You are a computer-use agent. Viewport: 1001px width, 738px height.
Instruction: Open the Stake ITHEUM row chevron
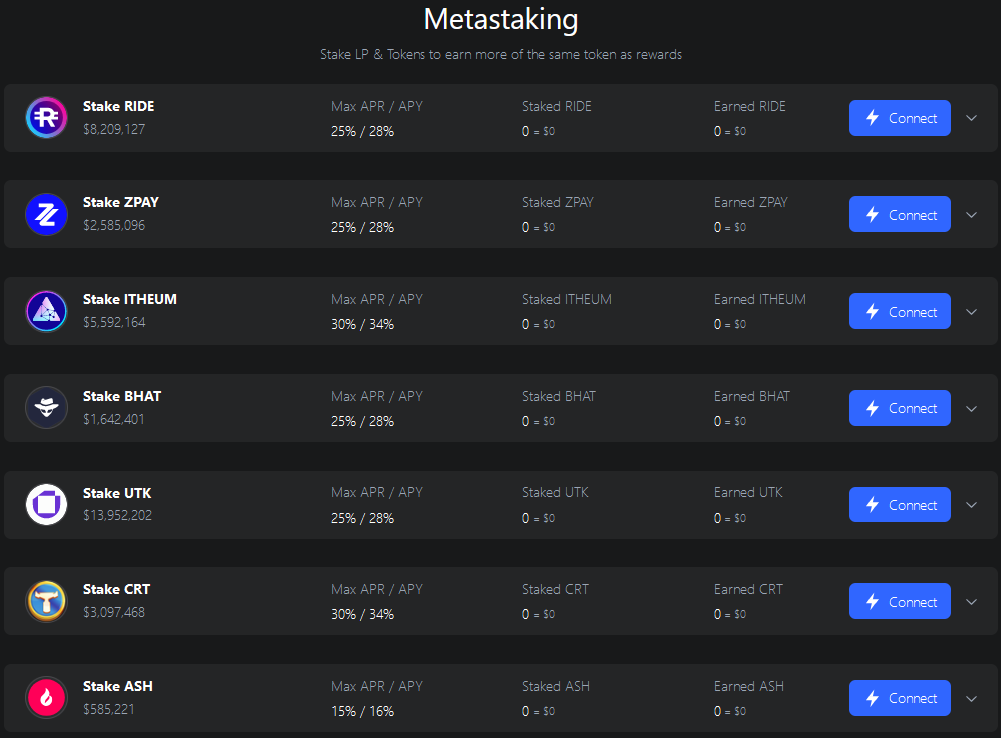[971, 312]
